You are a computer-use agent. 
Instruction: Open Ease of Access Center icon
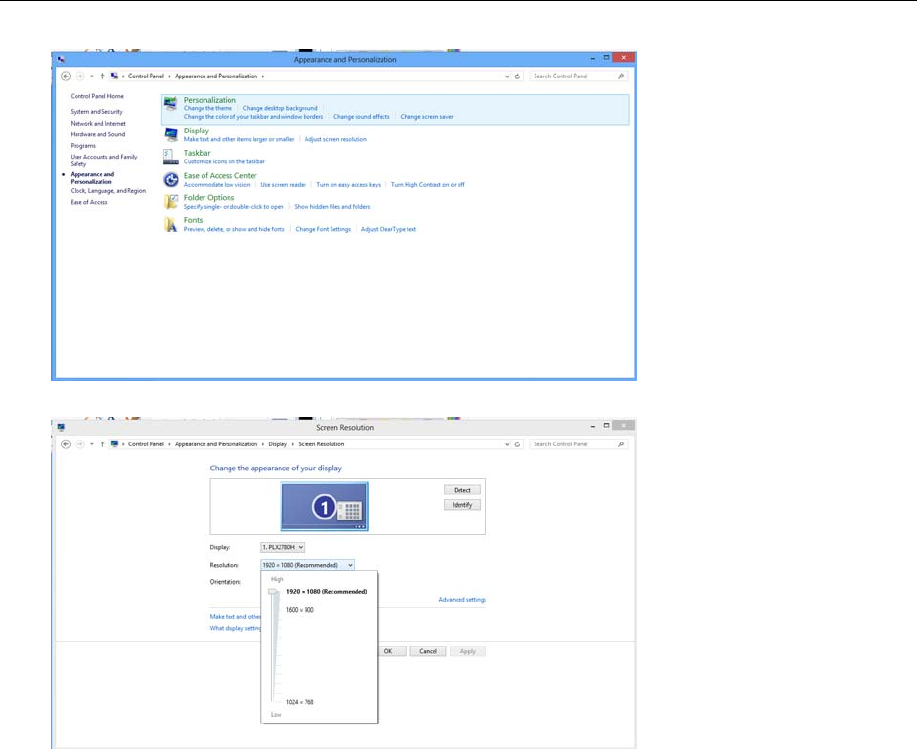(x=171, y=180)
